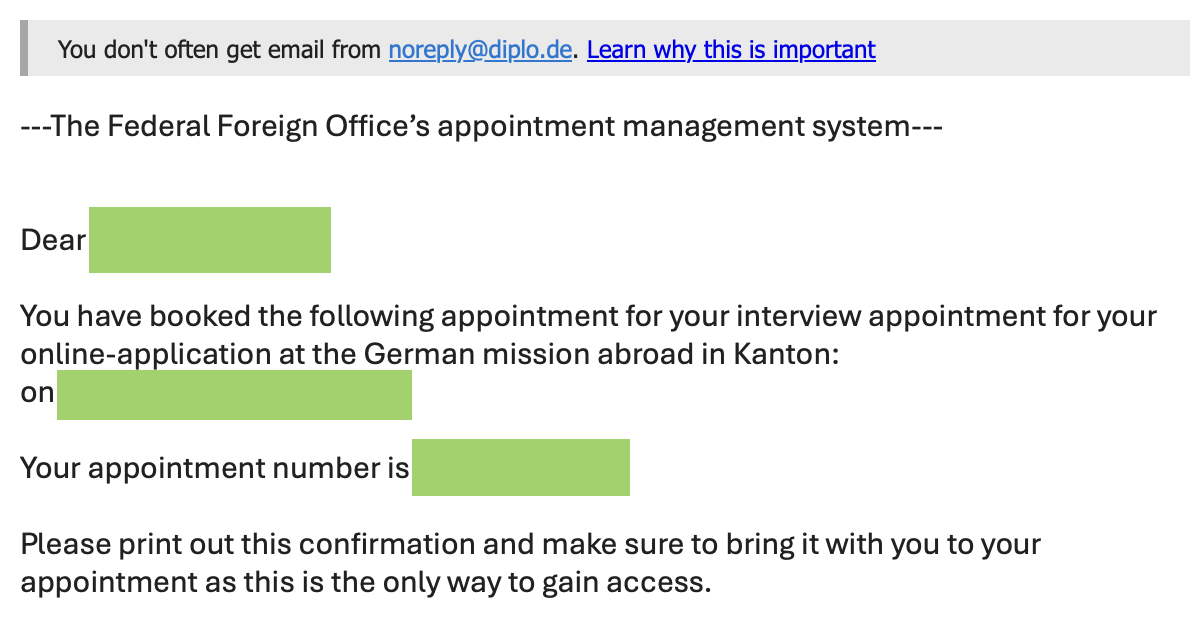
Task: Click the "Dear" greeting word
Action: tap(53, 241)
